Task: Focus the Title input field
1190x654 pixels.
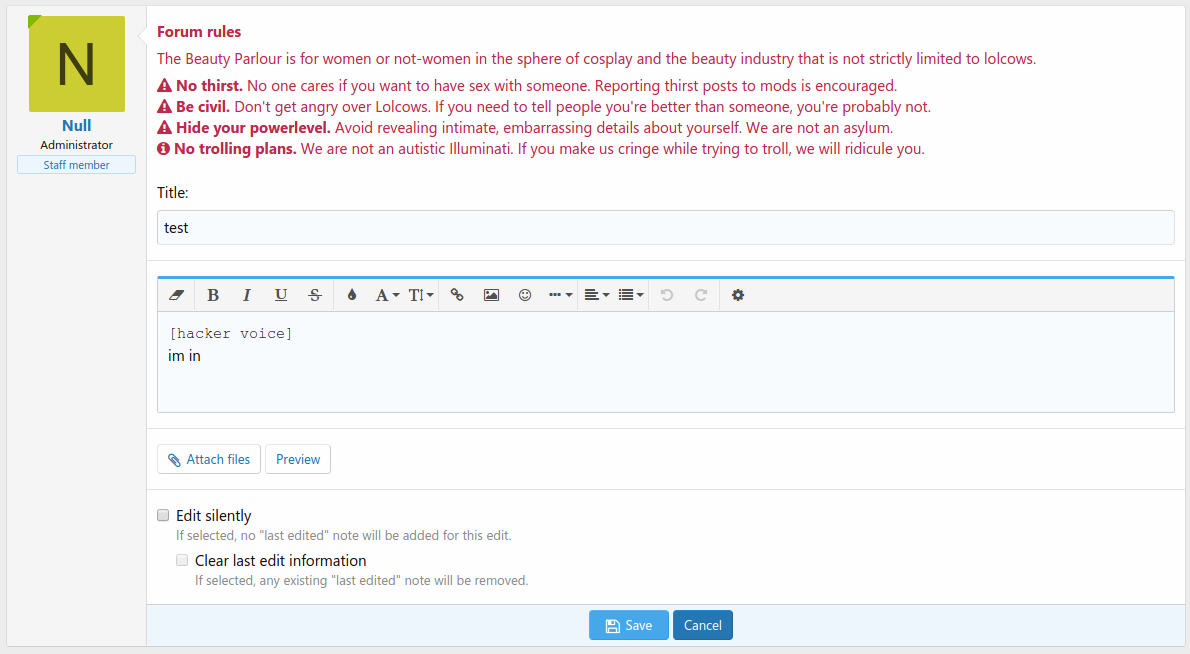Action: coord(666,228)
